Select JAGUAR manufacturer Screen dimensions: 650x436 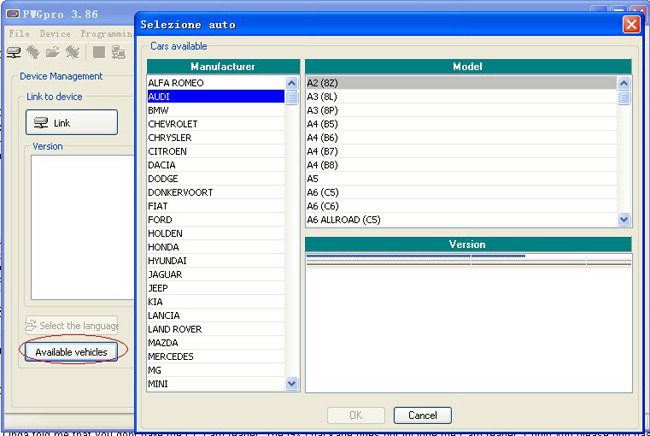[x=216, y=274]
